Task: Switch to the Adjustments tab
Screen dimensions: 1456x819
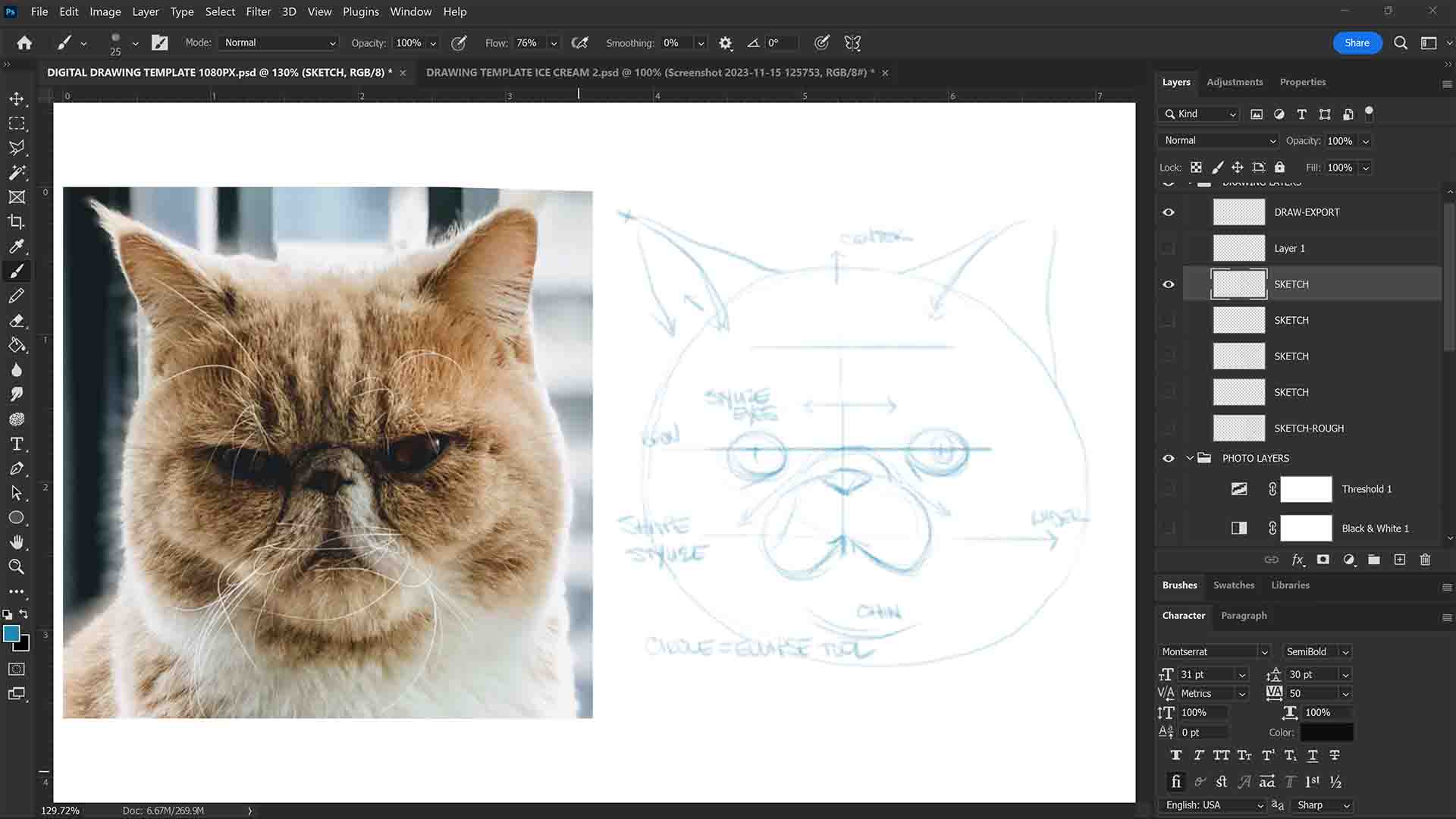Action: (x=1235, y=82)
